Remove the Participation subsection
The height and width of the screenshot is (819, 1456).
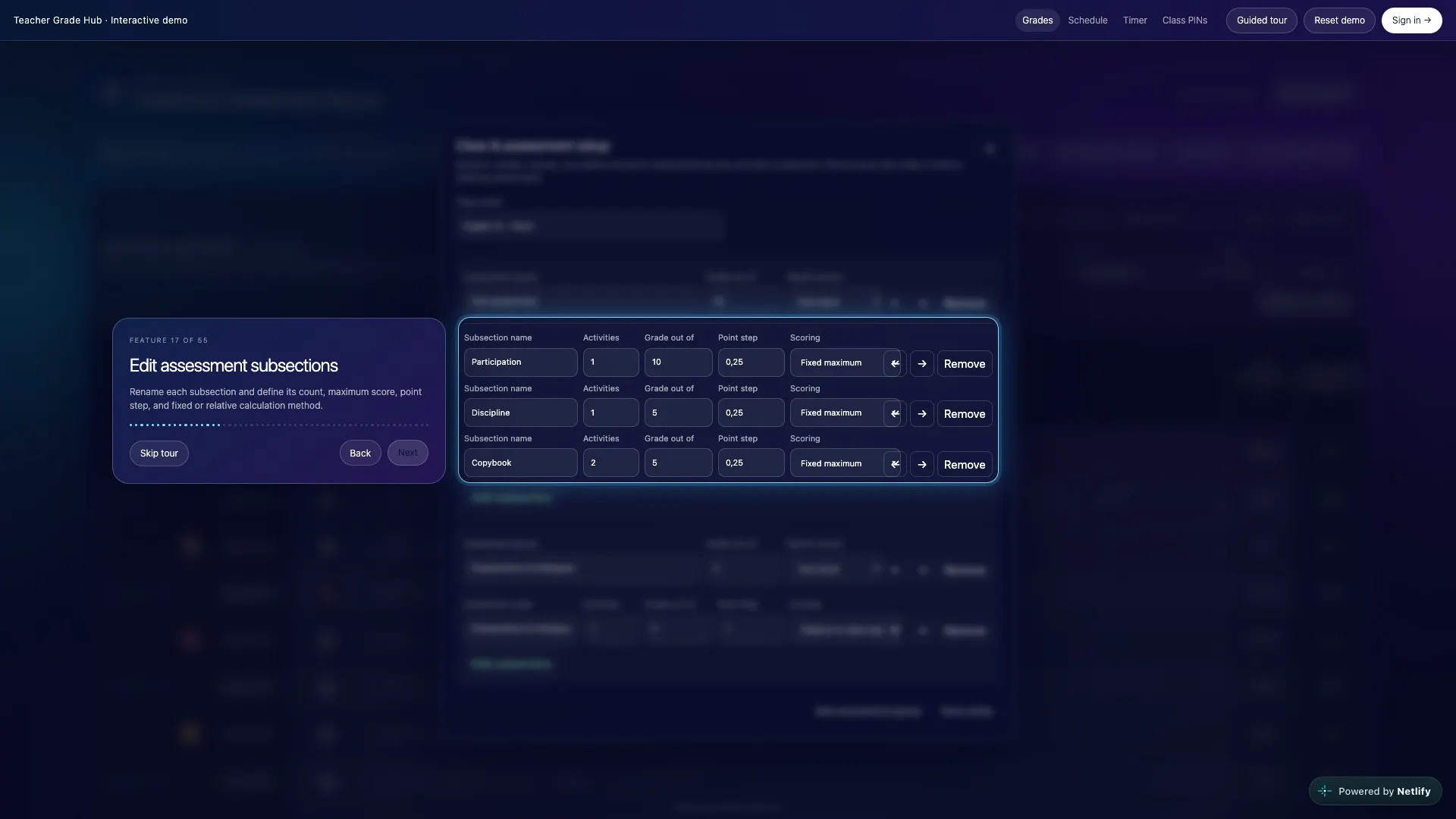click(x=965, y=363)
